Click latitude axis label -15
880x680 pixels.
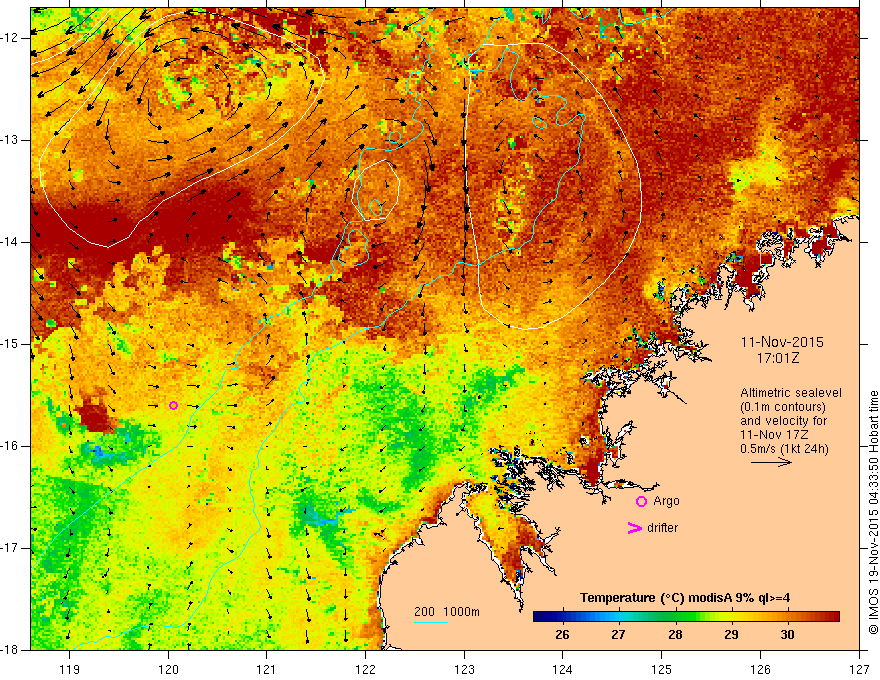[10, 344]
